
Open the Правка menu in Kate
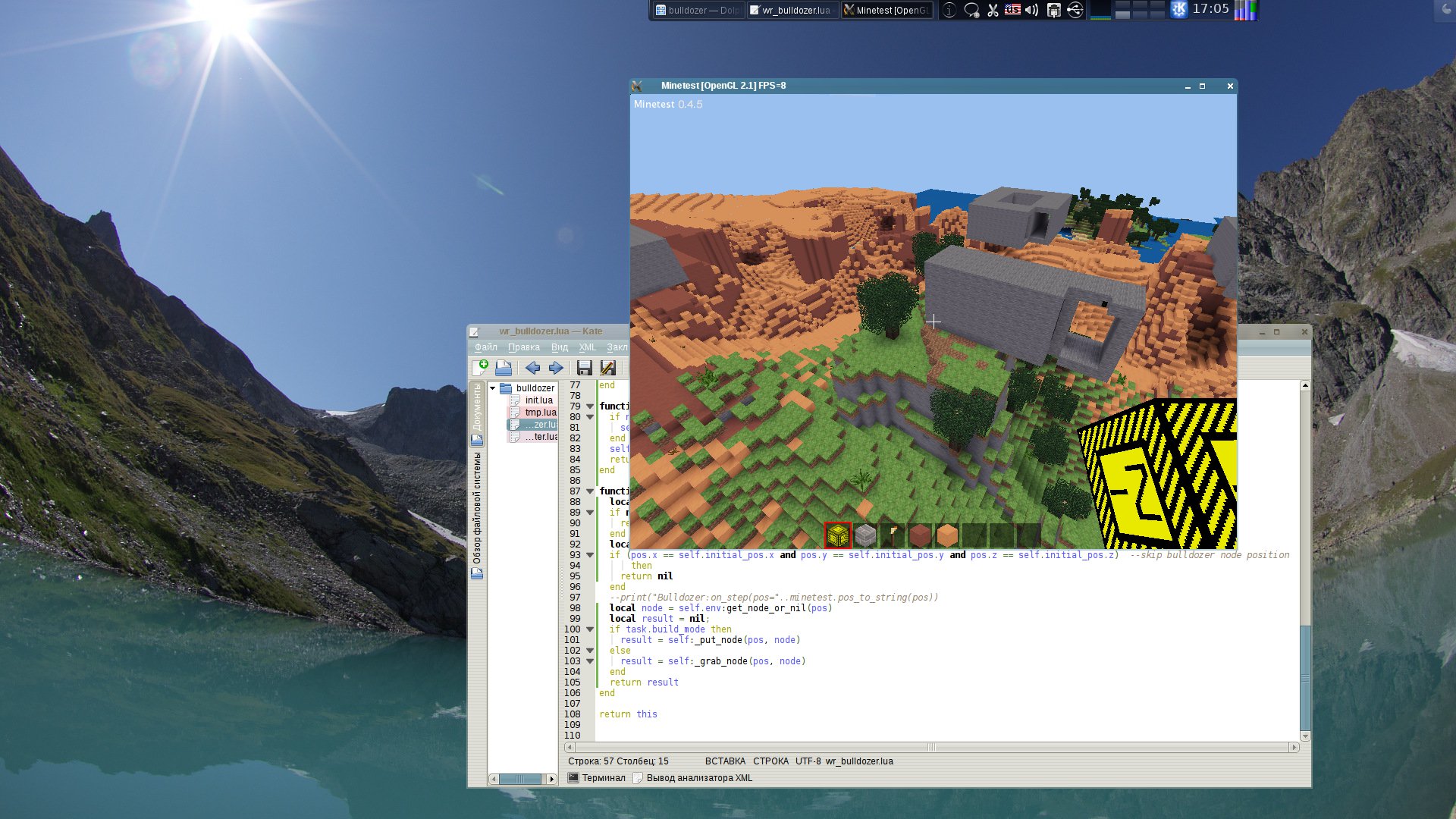[x=524, y=347]
